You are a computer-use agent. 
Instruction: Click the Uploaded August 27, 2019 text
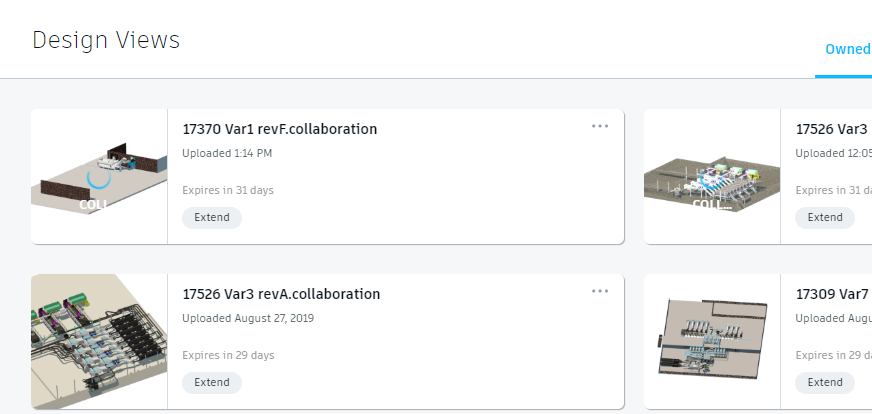pos(248,318)
